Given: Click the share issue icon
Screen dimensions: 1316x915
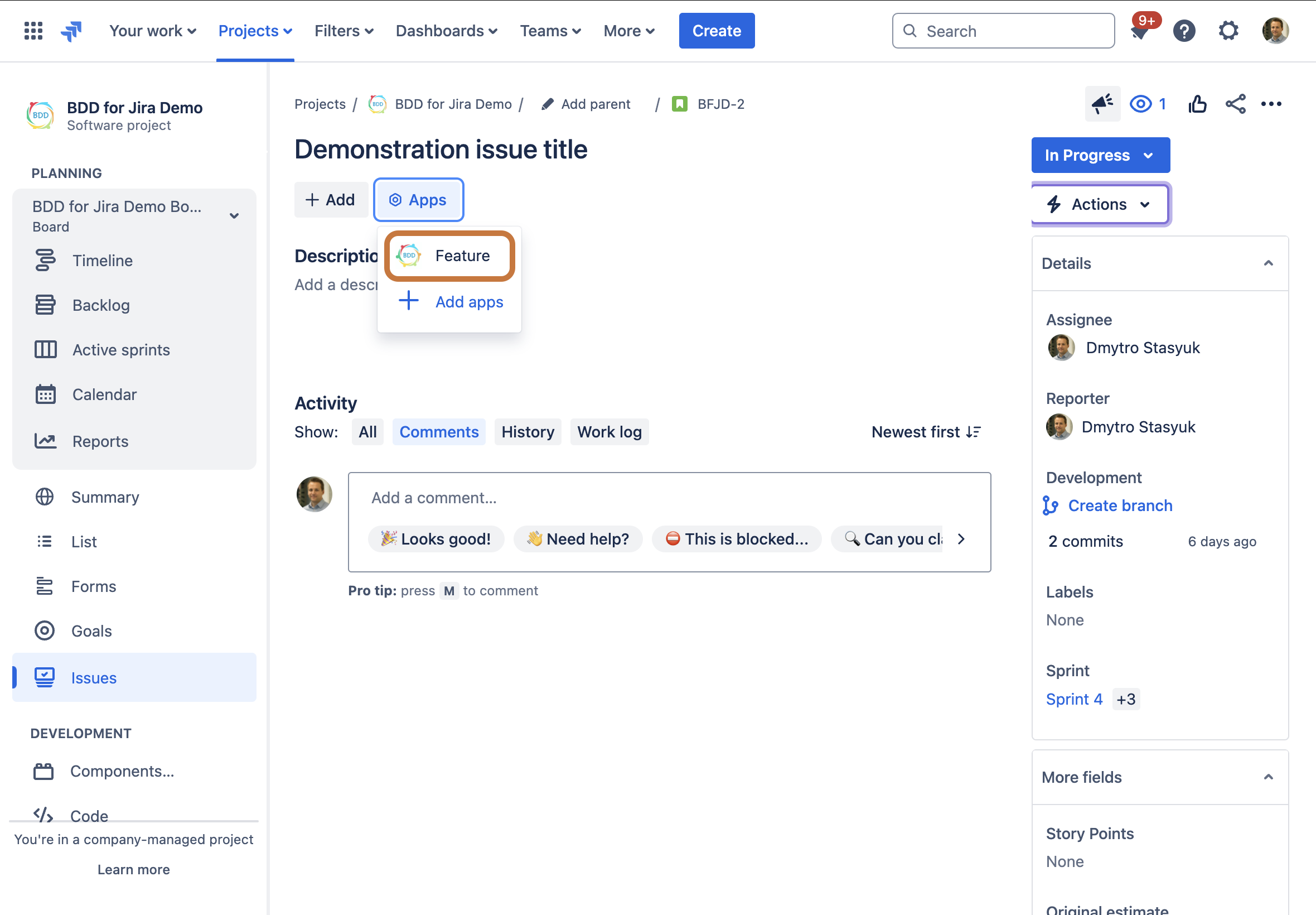Looking at the screenshot, I should tap(1235, 104).
